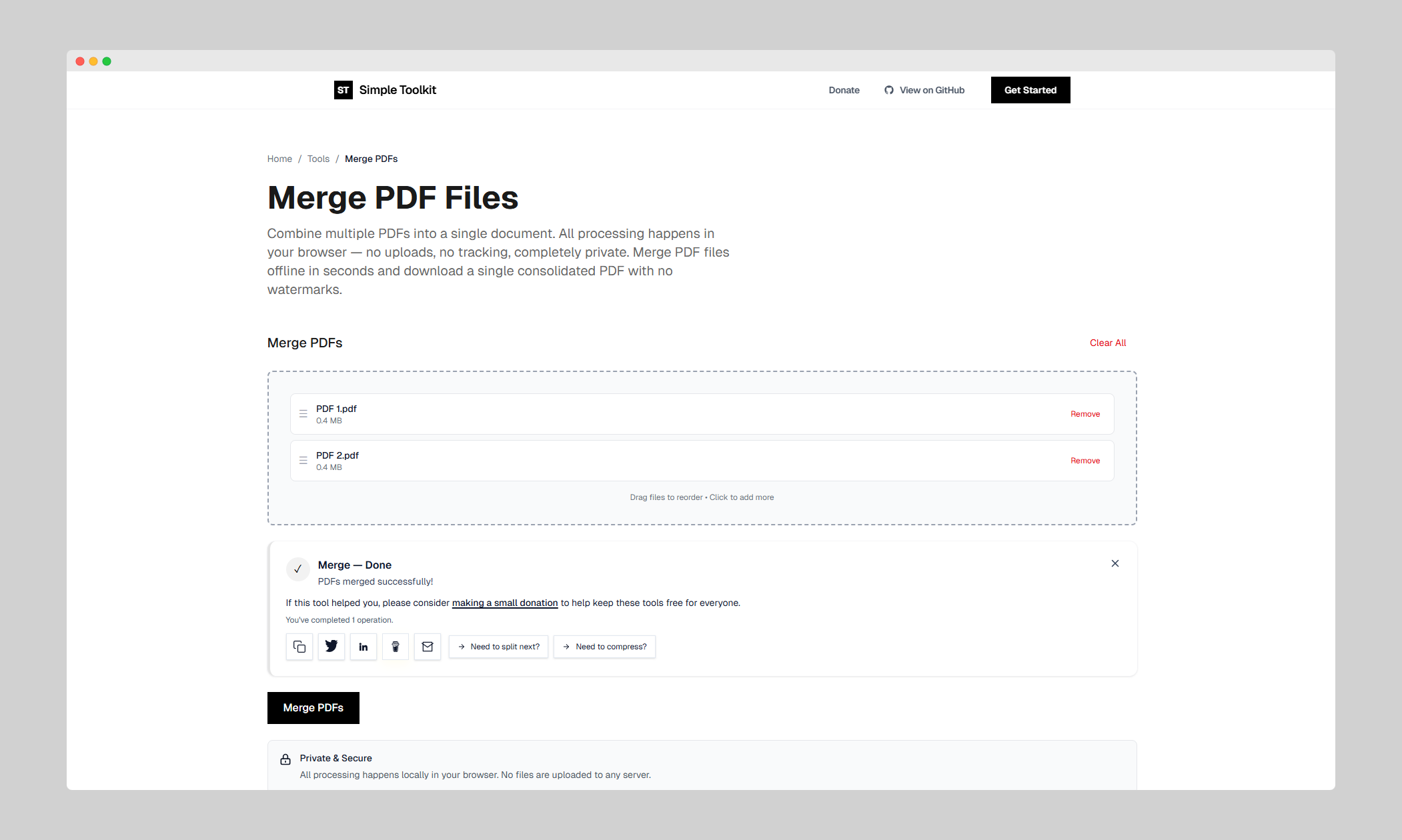1402x840 pixels.
Task: Open the Buy Me a Coffee icon
Action: pos(396,647)
